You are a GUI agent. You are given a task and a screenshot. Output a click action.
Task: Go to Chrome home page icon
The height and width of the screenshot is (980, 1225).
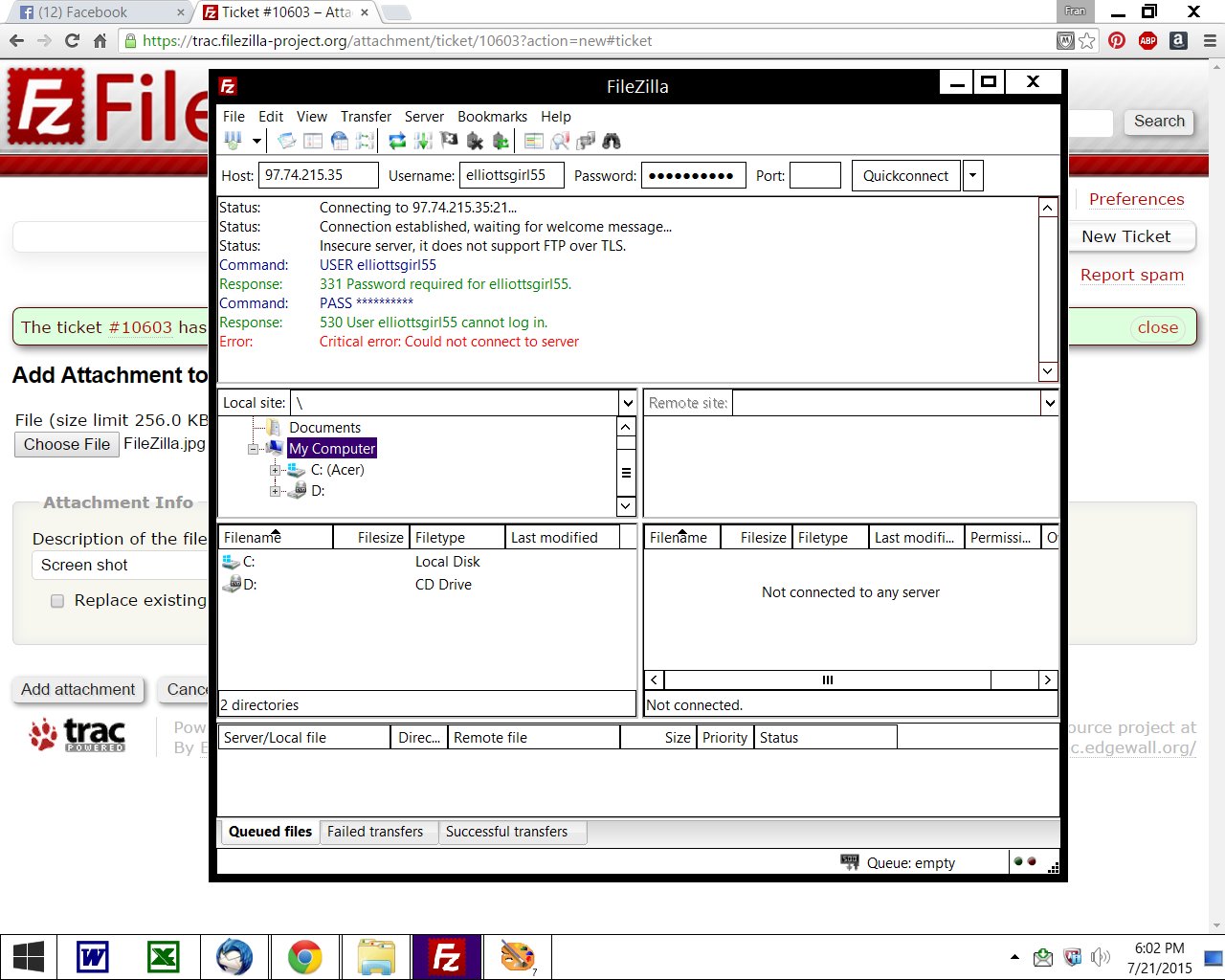(x=100, y=40)
